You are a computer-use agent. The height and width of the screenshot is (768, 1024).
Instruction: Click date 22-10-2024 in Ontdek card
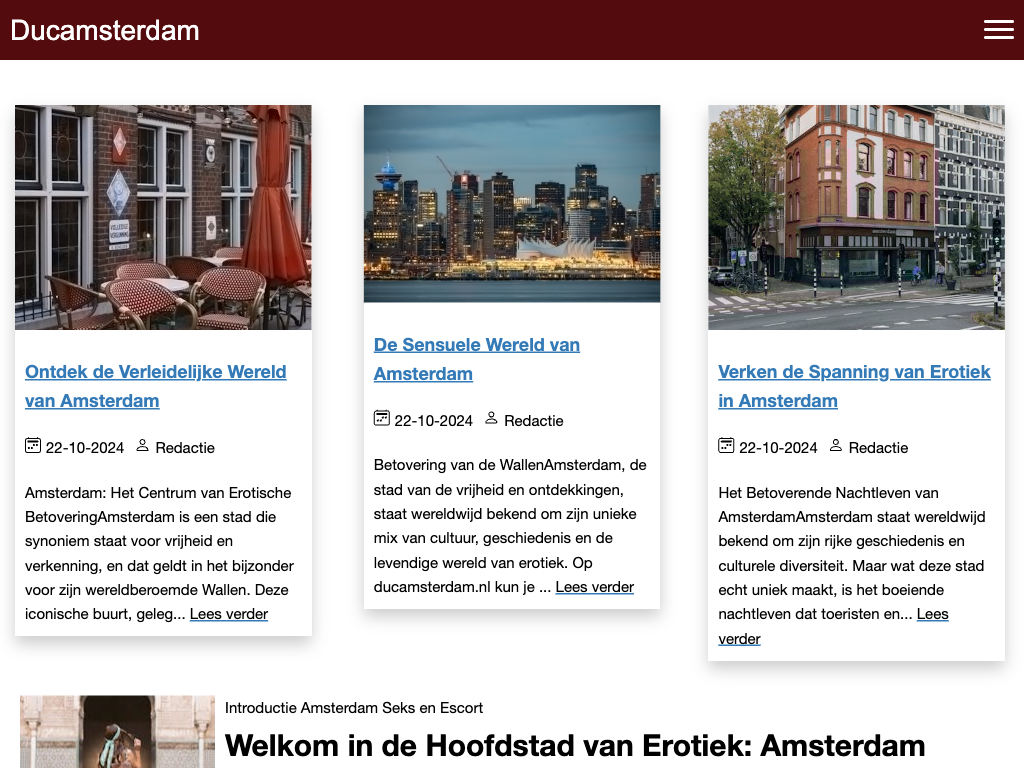tap(84, 448)
